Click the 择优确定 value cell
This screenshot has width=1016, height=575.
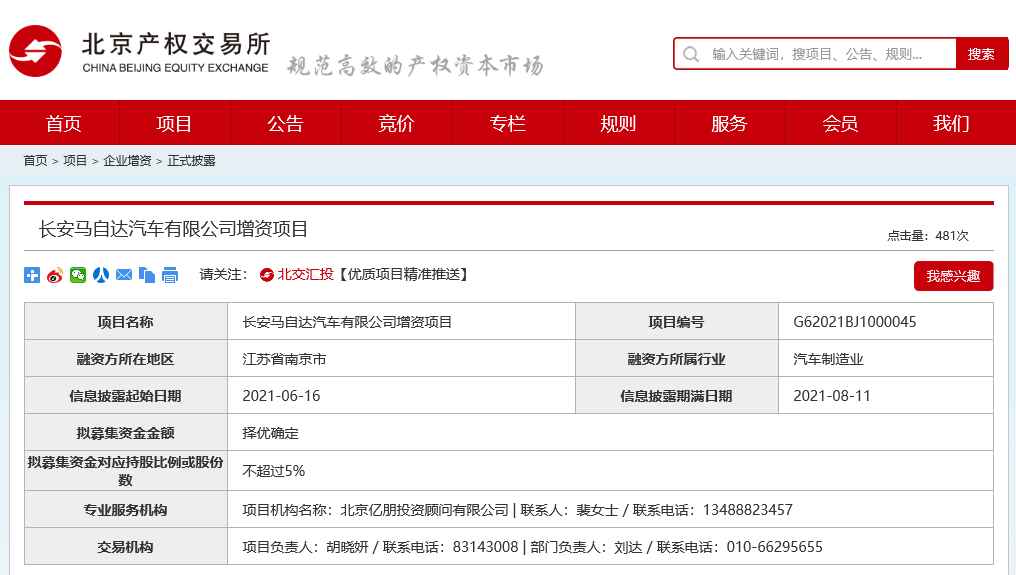point(610,432)
